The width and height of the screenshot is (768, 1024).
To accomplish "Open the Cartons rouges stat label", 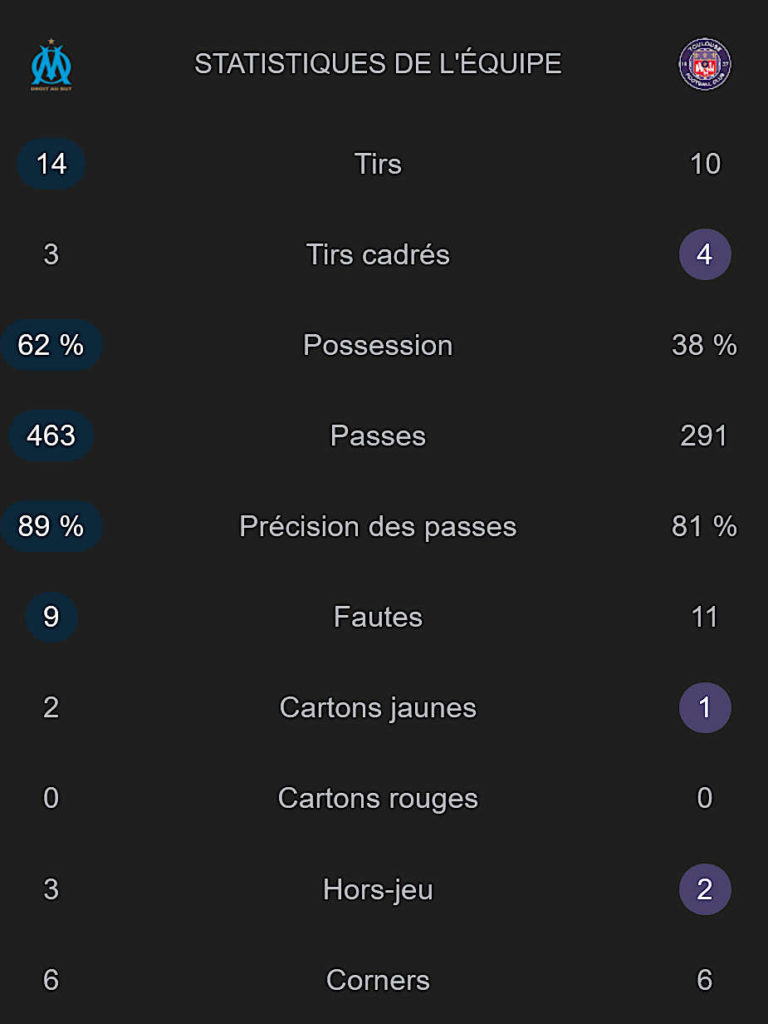I will [x=378, y=799].
